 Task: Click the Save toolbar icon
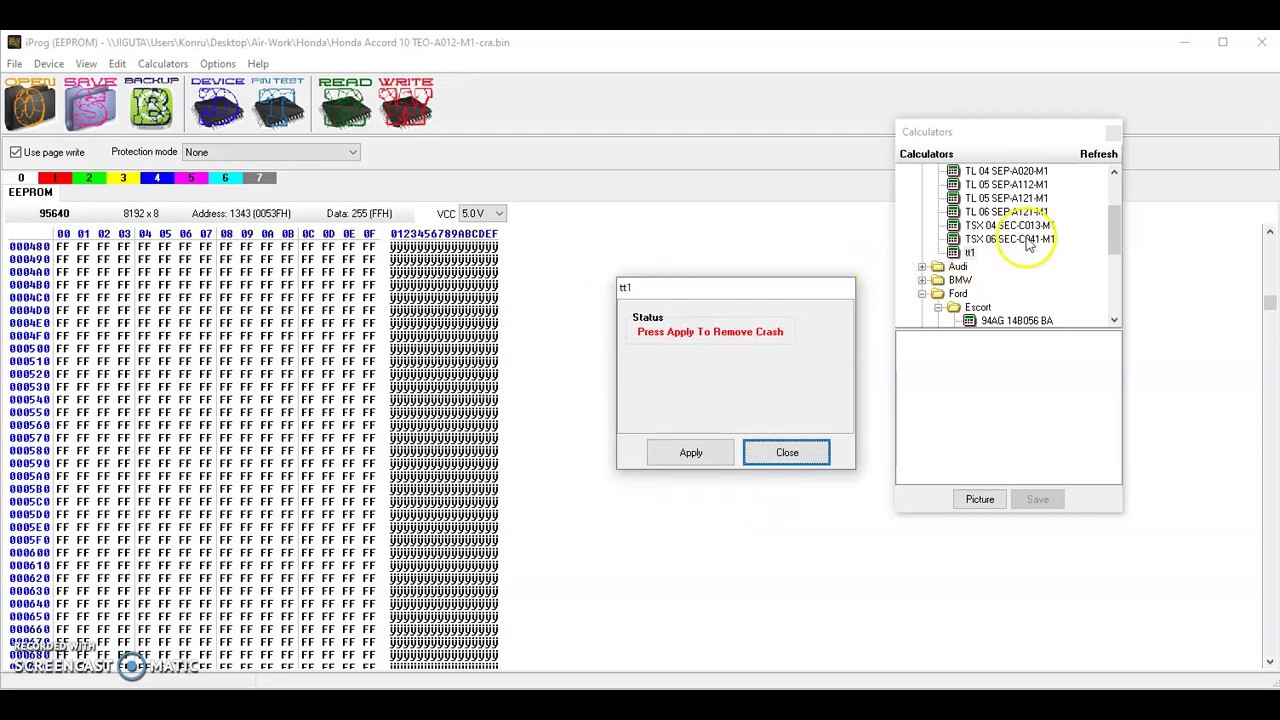(90, 104)
